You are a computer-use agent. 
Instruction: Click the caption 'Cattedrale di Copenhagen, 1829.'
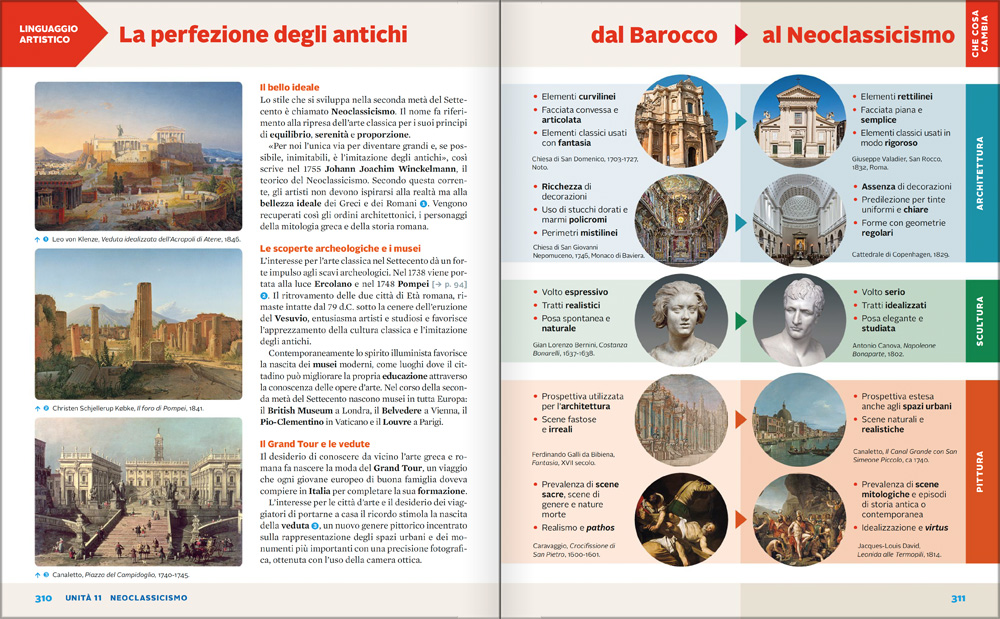901,254
